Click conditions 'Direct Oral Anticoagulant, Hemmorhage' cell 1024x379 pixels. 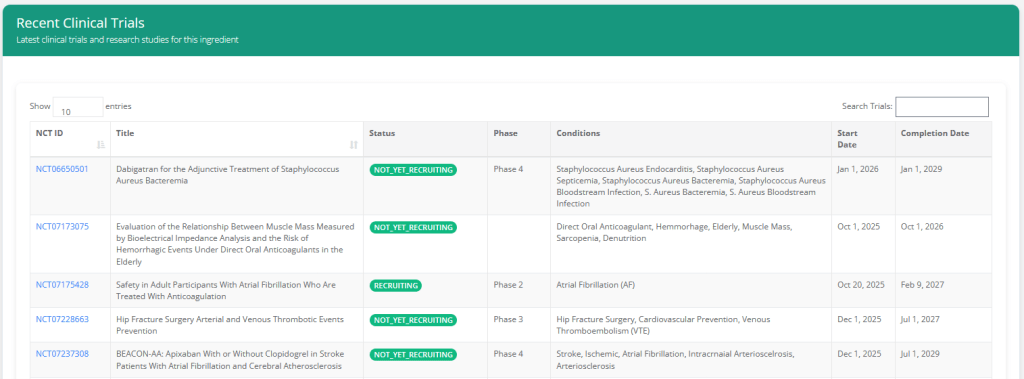pos(690,244)
